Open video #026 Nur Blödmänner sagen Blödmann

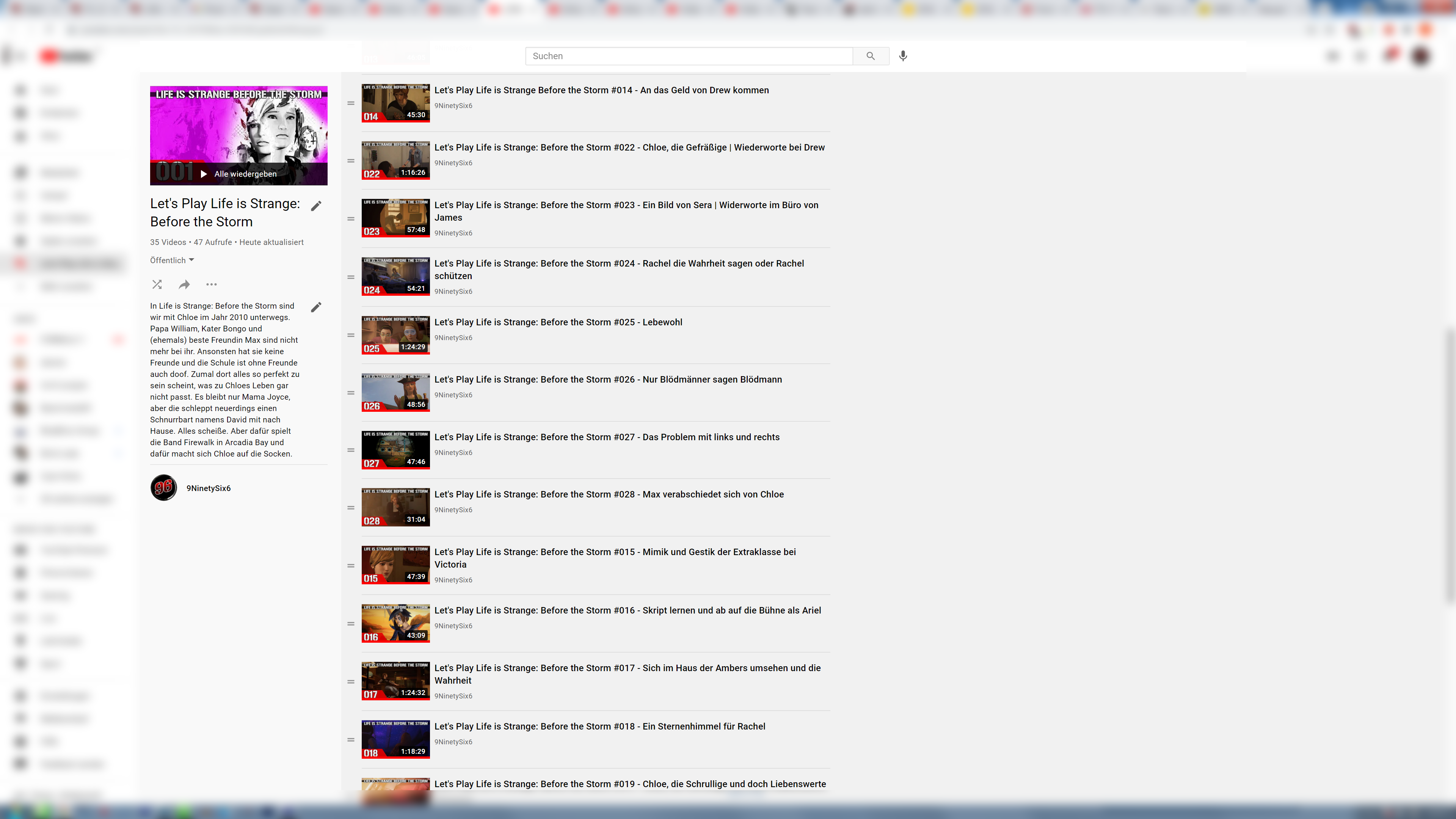608,380
